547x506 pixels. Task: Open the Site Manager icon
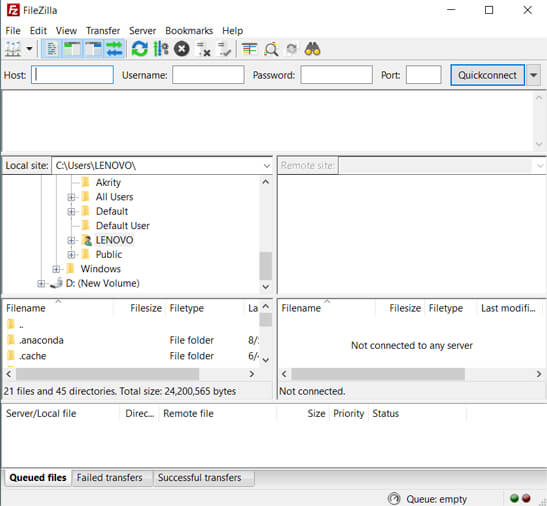(x=13, y=49)
